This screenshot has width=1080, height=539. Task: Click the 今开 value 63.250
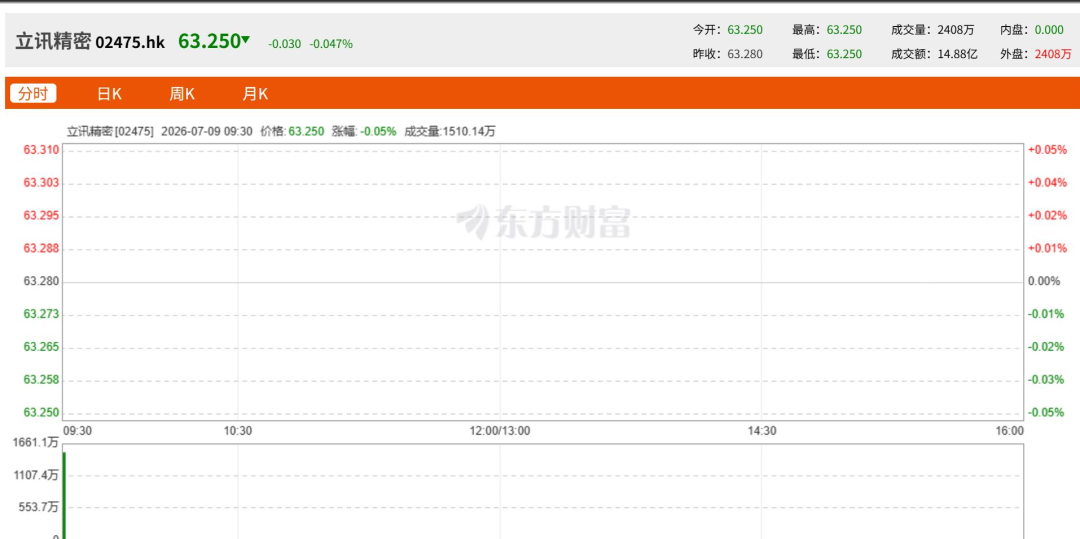click(x=745, y=30)
